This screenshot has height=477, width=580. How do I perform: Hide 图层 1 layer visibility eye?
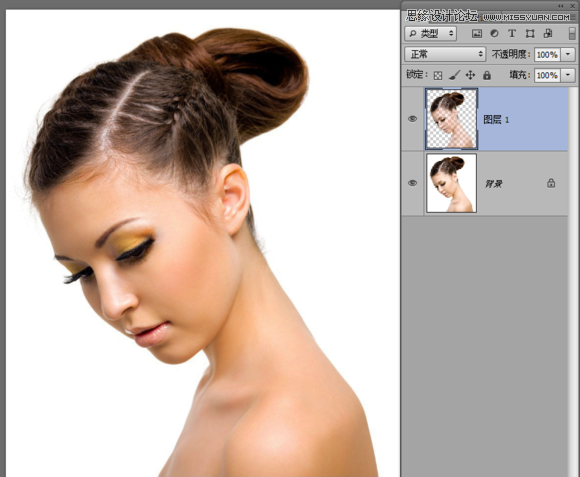(x=412, y=119)
